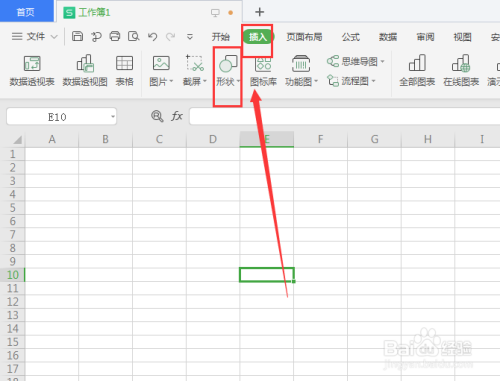Image resolution: width=500 pixels, height=381 pixels.
Task: Insert a 流程图 flowchart
Action: pos(348,81)
